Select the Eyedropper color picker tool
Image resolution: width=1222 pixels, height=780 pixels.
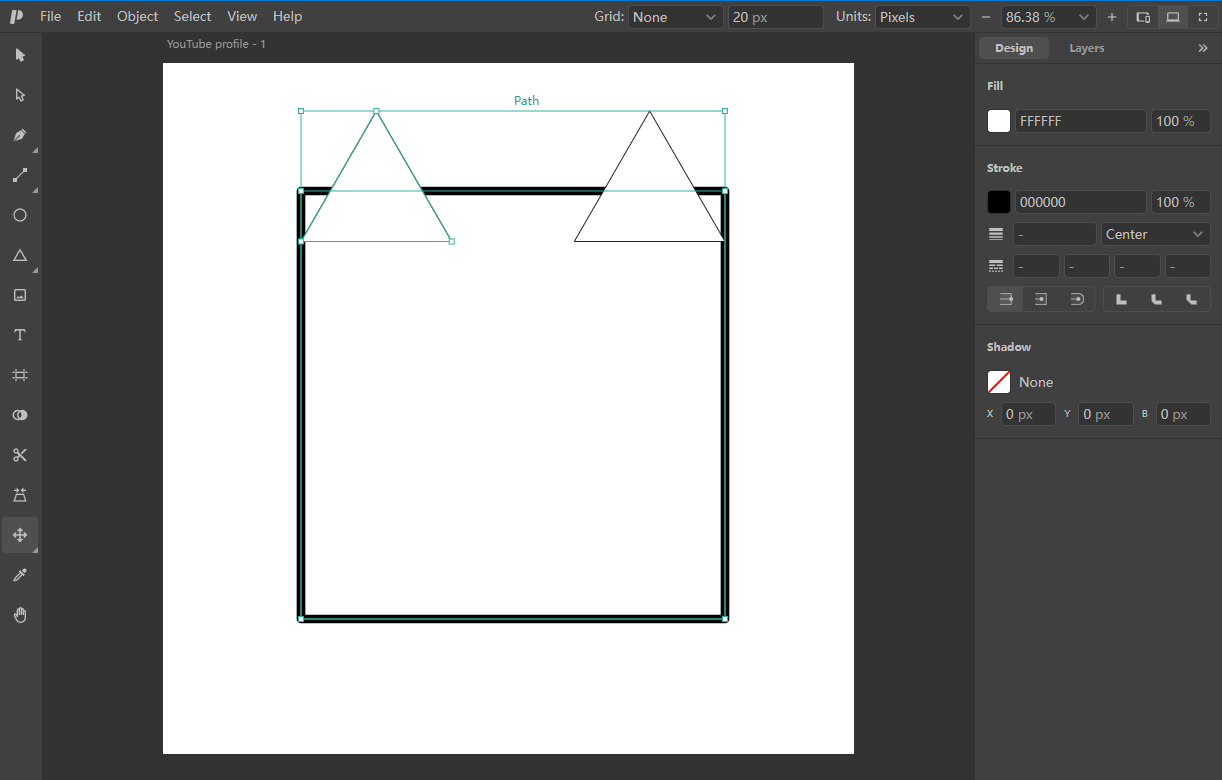(x=20, y=575)
